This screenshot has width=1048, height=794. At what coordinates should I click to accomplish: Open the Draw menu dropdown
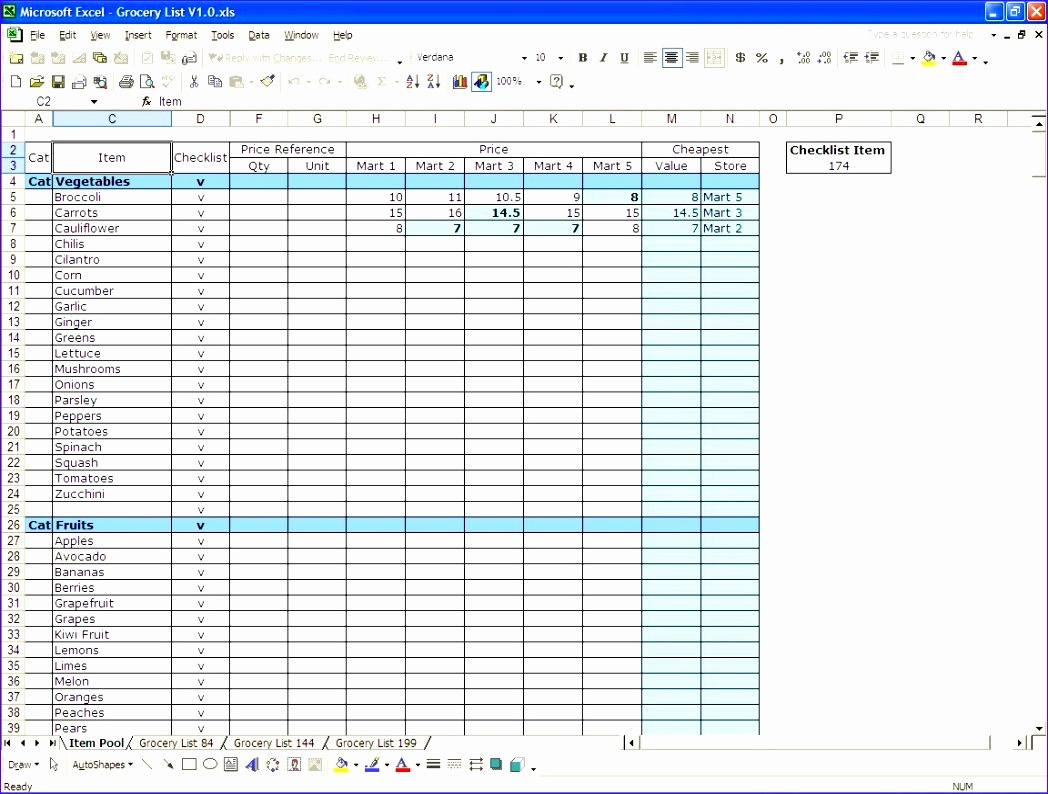pyautogui.click(x=23, y=765)
